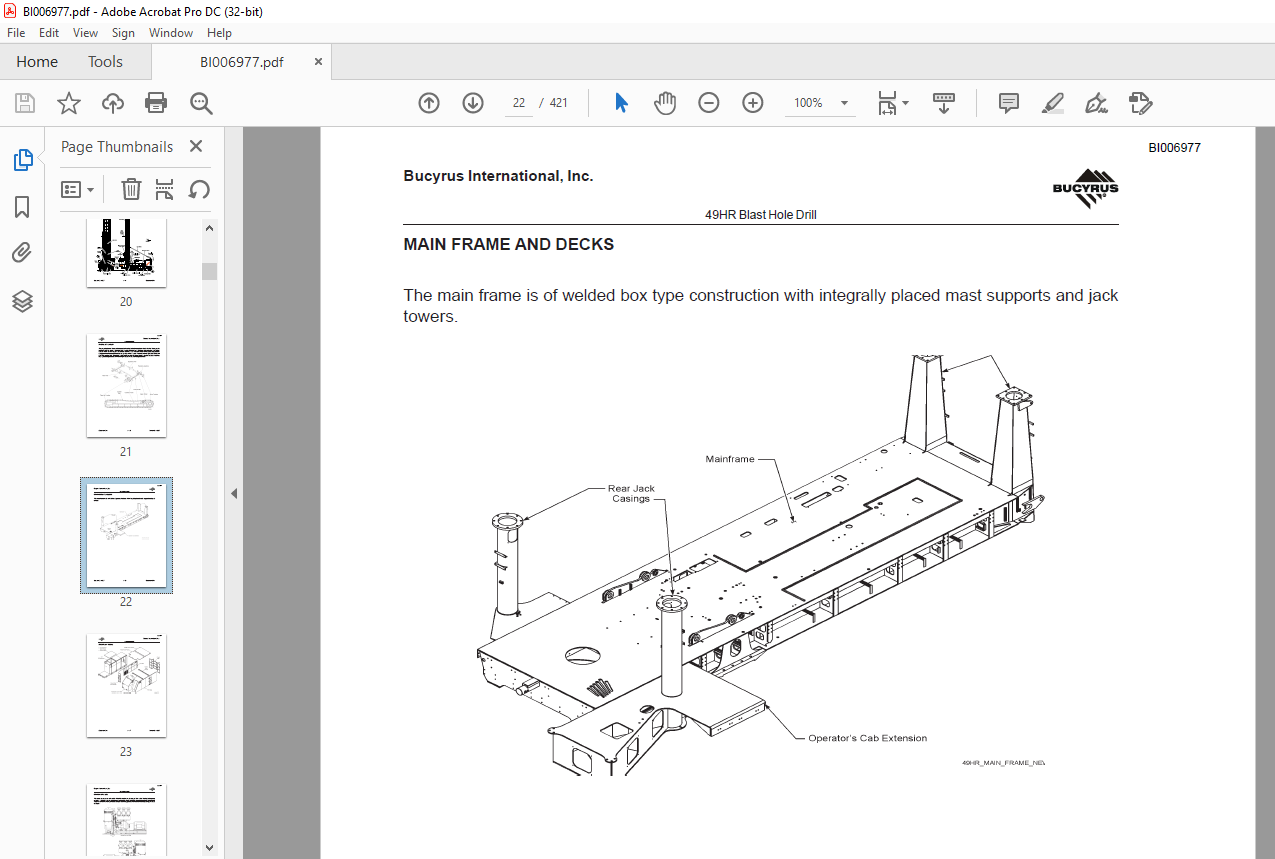
Task: Select the page 21 thumbnail
Action: (x=126, y=386)
